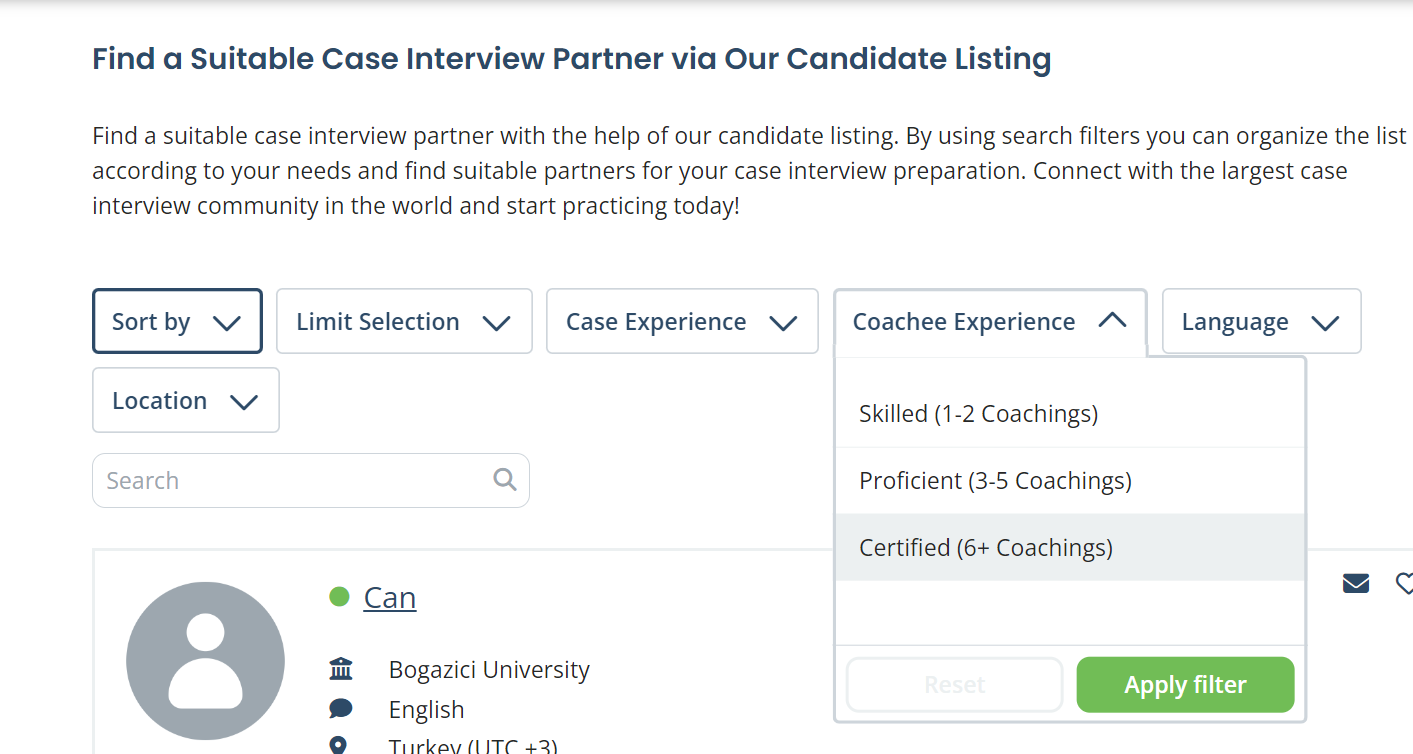Click the envelope message icon for Can

[x=1355, y=583]
